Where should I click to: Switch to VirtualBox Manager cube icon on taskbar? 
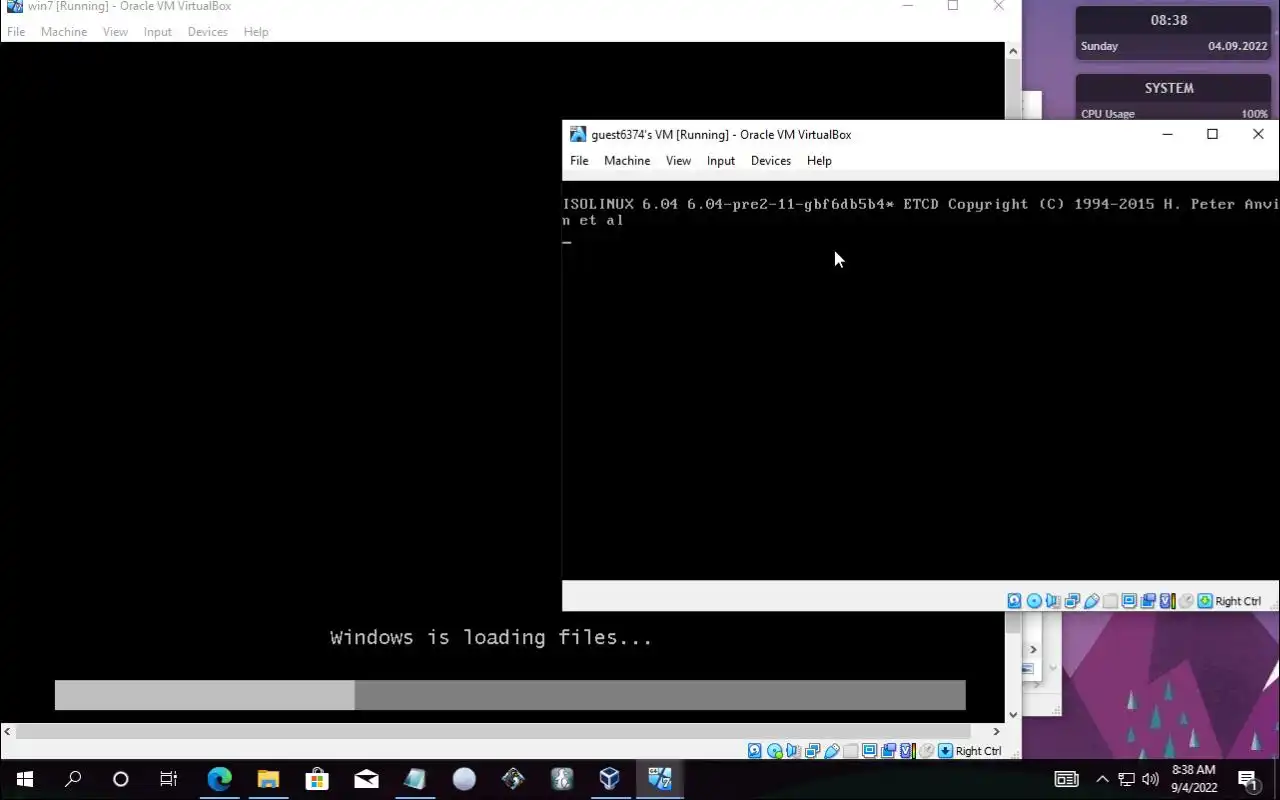610,779
